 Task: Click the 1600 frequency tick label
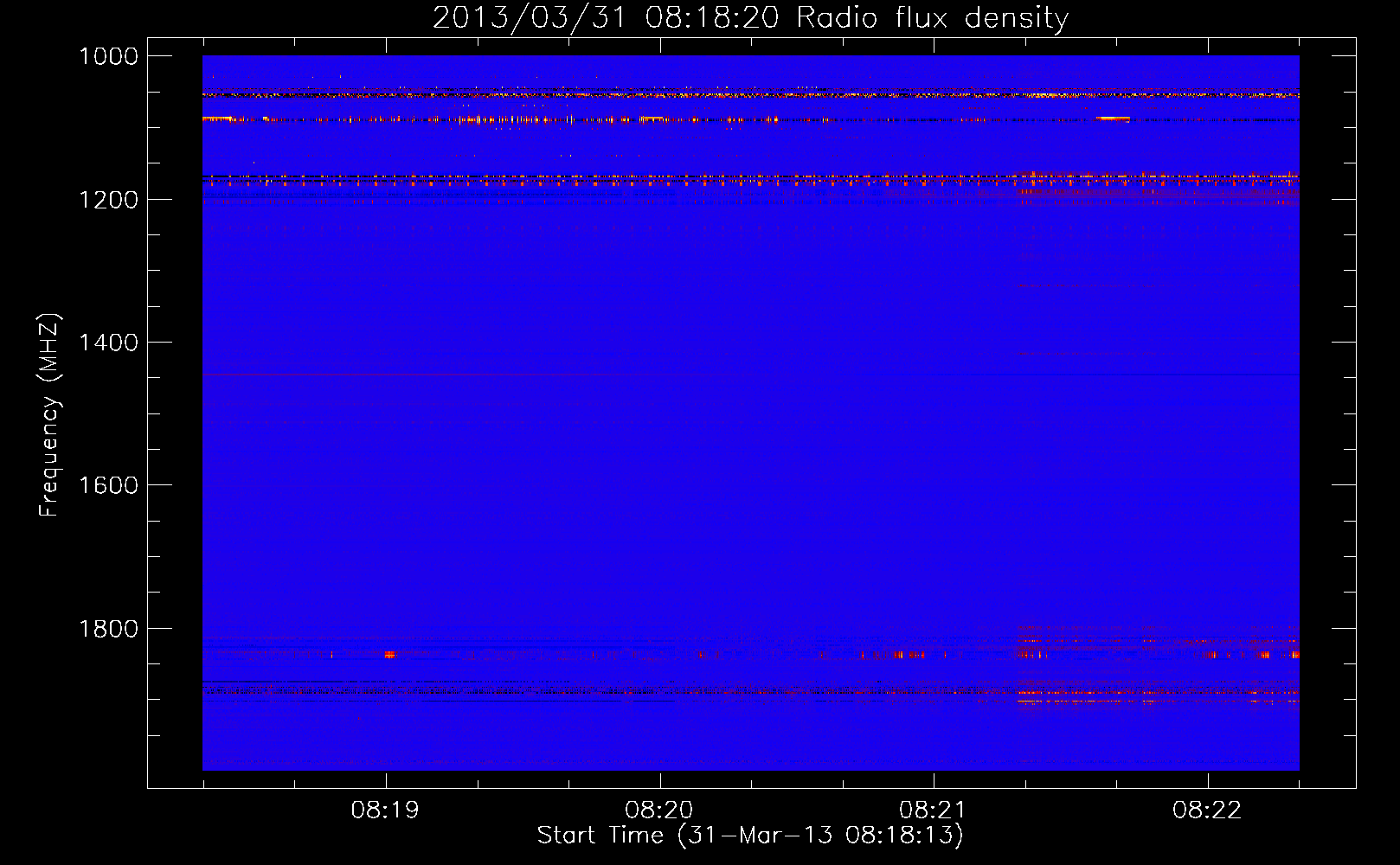109,485
